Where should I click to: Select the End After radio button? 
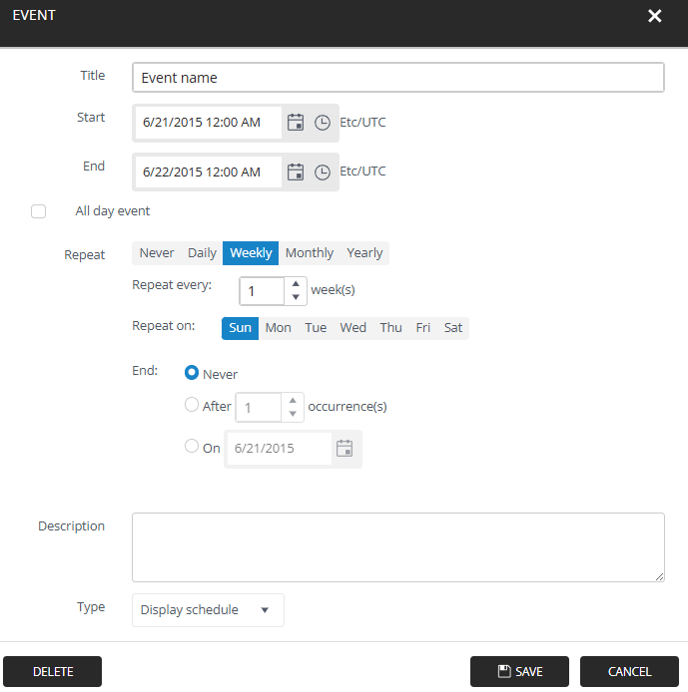(x=192, y=404)
